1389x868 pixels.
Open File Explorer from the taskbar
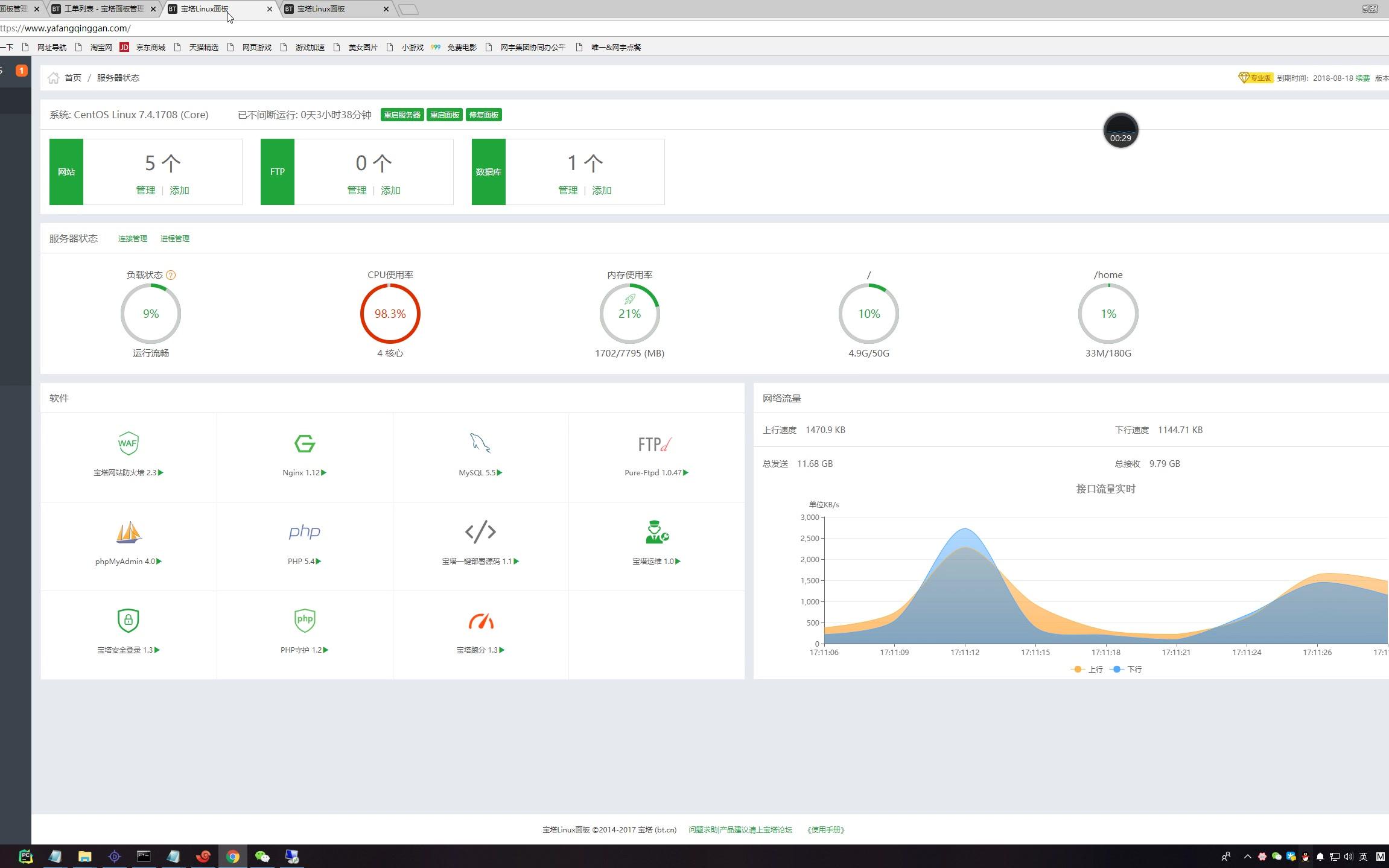point(84,856)
